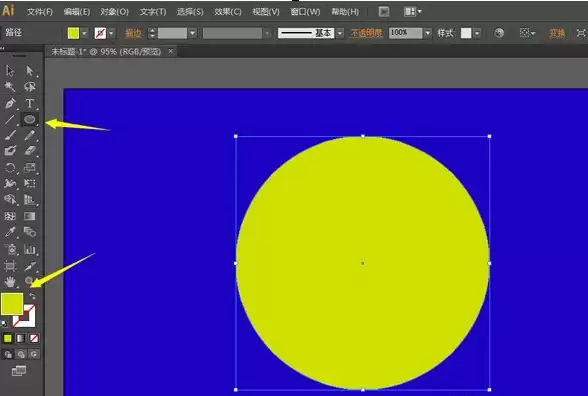This screenshot has height=396, width=588.
Task: Activate the Magic Wand tool
Action: (10, 87)
